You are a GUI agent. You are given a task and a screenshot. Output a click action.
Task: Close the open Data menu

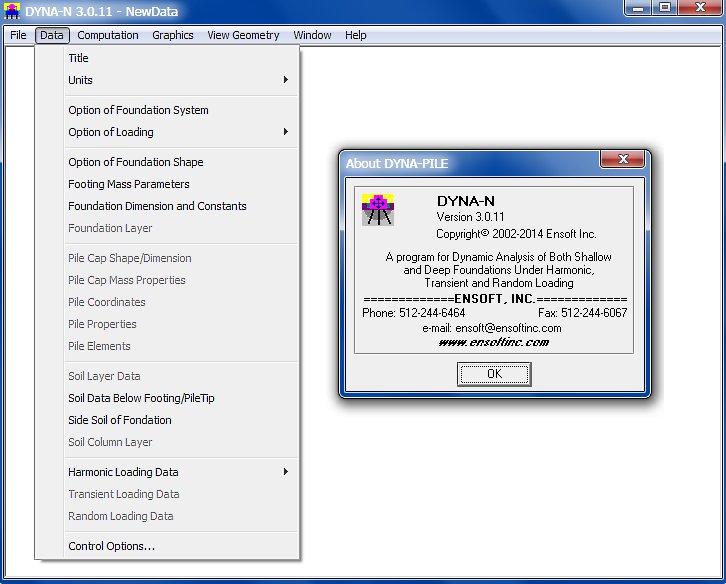(52, 35)
